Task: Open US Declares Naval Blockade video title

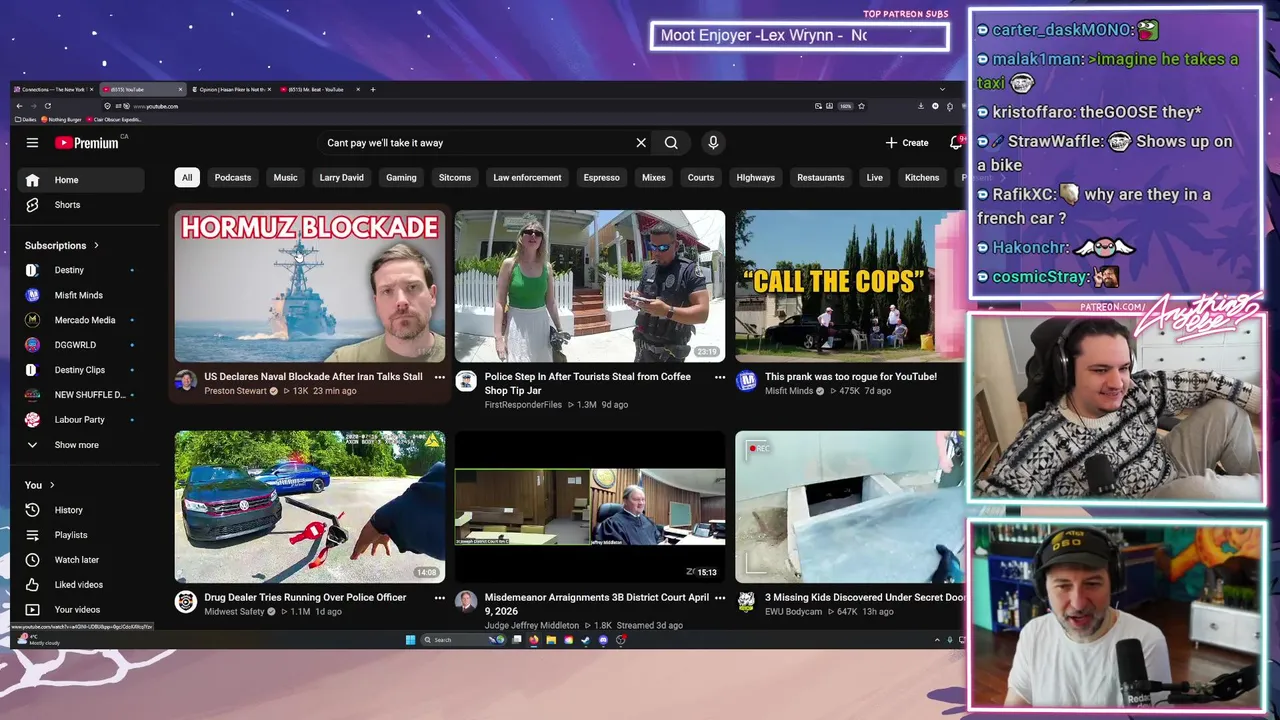Action: point(313,377)
